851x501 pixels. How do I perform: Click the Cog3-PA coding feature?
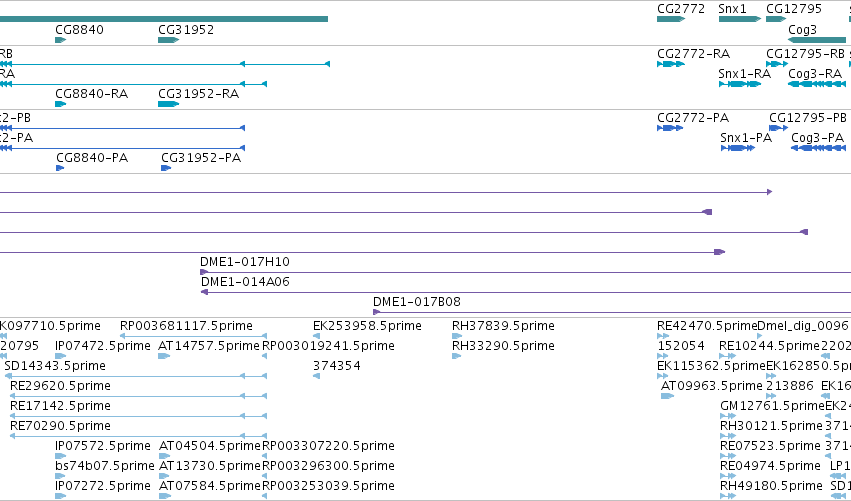[818, 148]
